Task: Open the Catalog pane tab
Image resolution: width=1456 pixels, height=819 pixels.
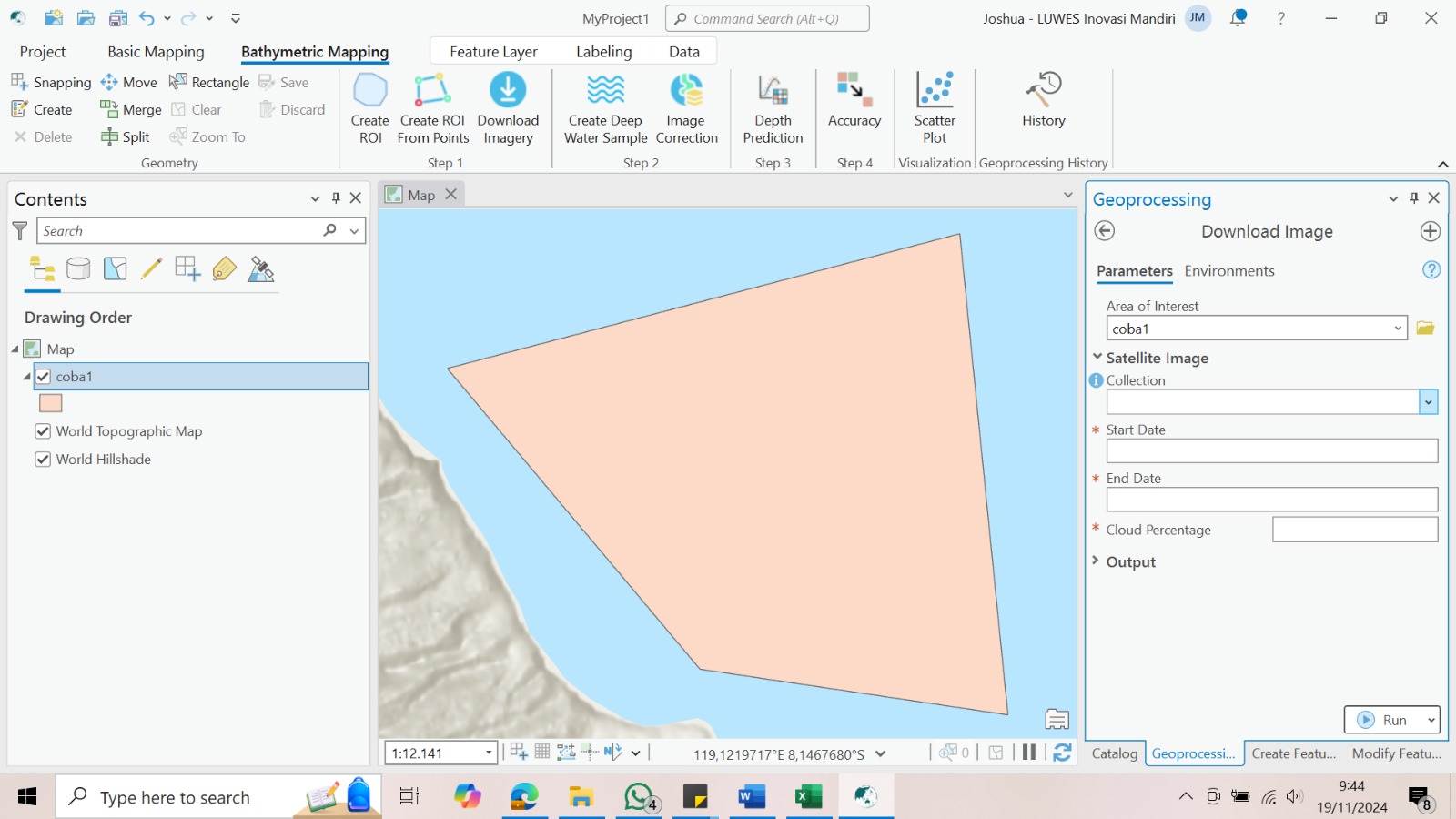Action: 1115,753
